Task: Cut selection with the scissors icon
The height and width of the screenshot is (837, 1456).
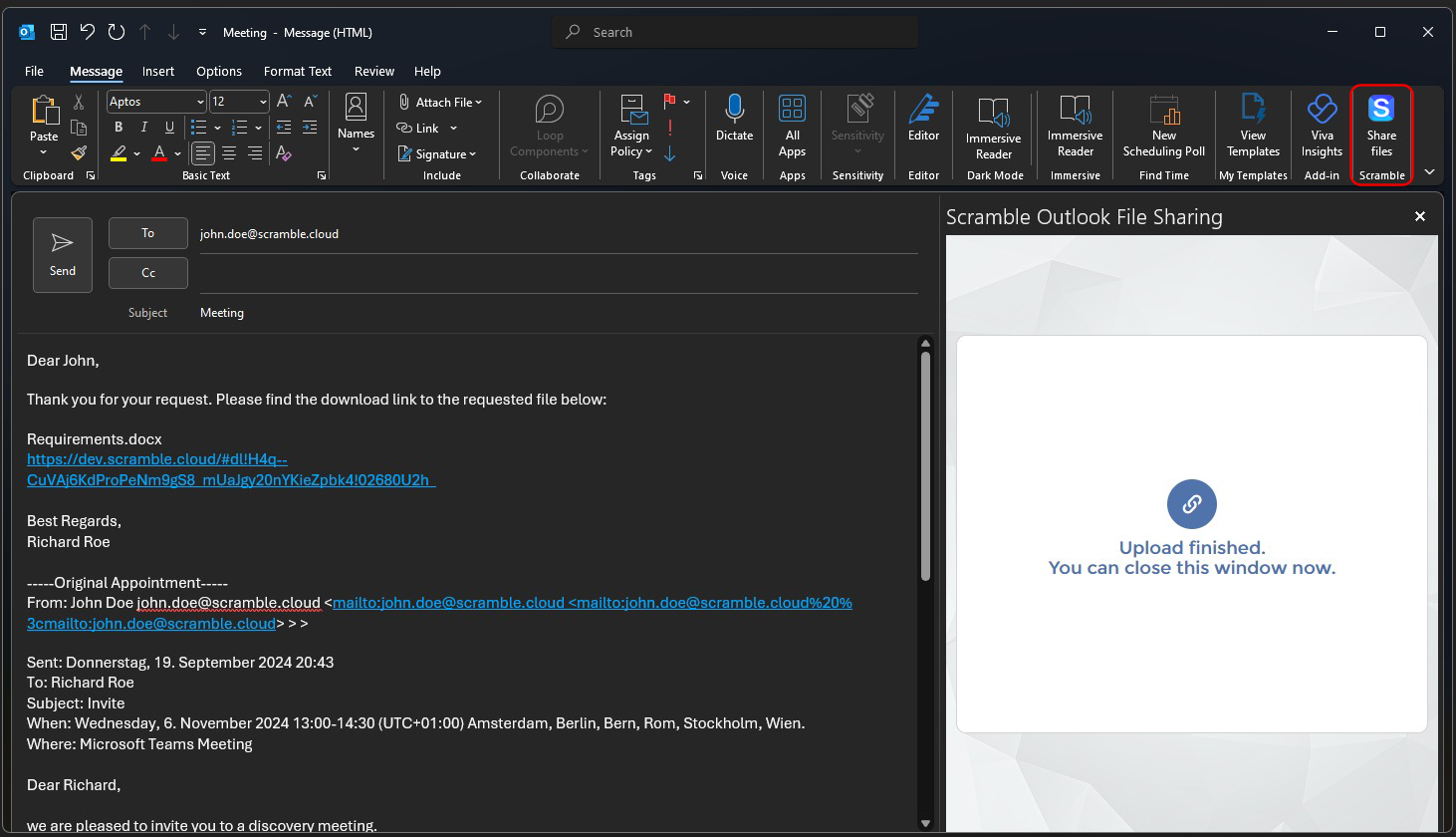Action: [x=79, y=102]
